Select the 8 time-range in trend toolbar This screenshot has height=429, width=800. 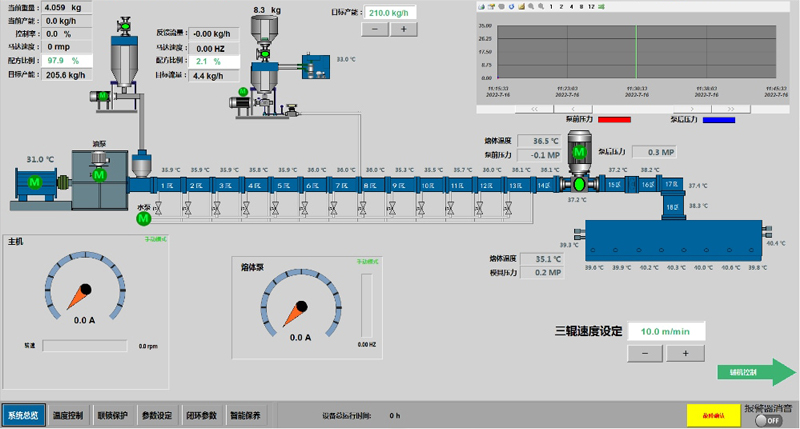[x=581, y=7]
